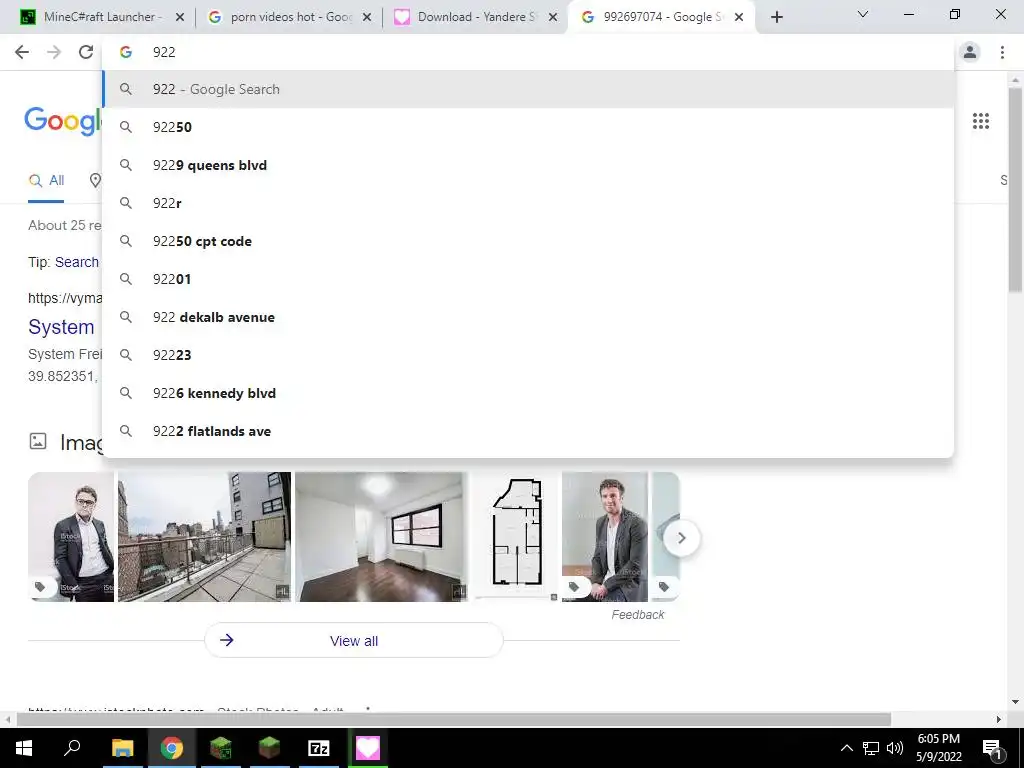The height and width of the screenshot is (768, 1024).
Task: Open the empty room image thumbnail
Action: point(381,536)
